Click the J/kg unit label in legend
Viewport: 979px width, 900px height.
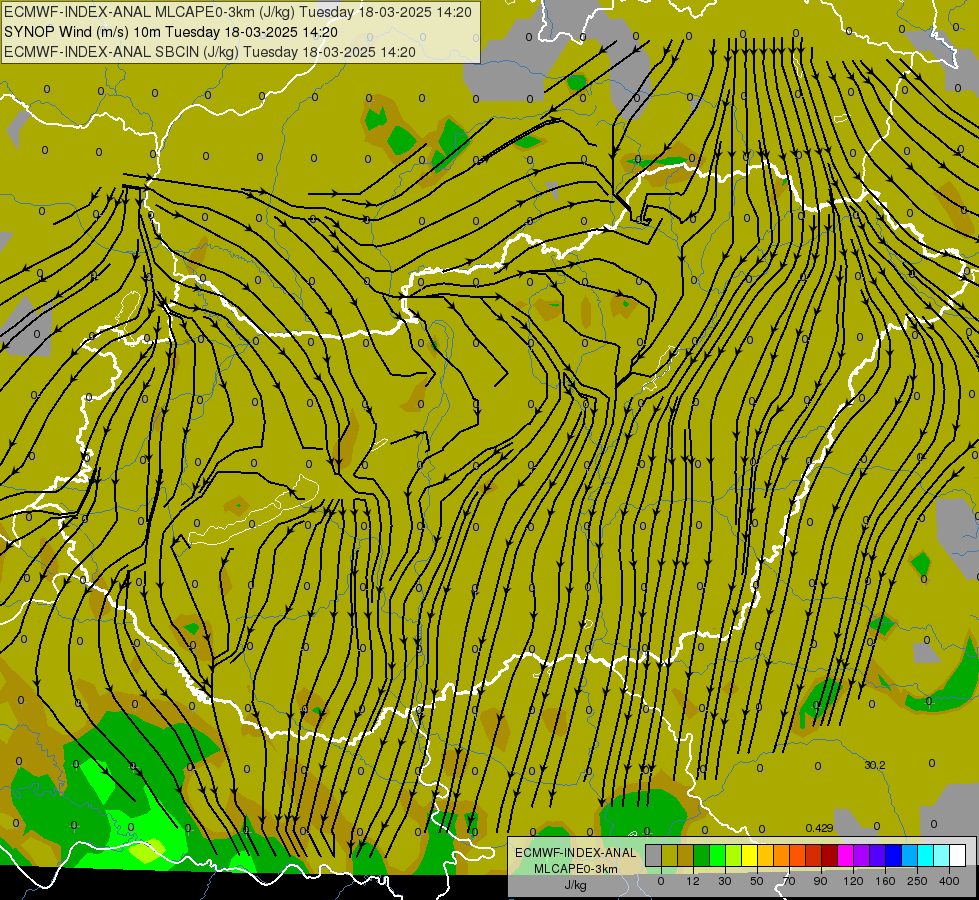point(576,885)
